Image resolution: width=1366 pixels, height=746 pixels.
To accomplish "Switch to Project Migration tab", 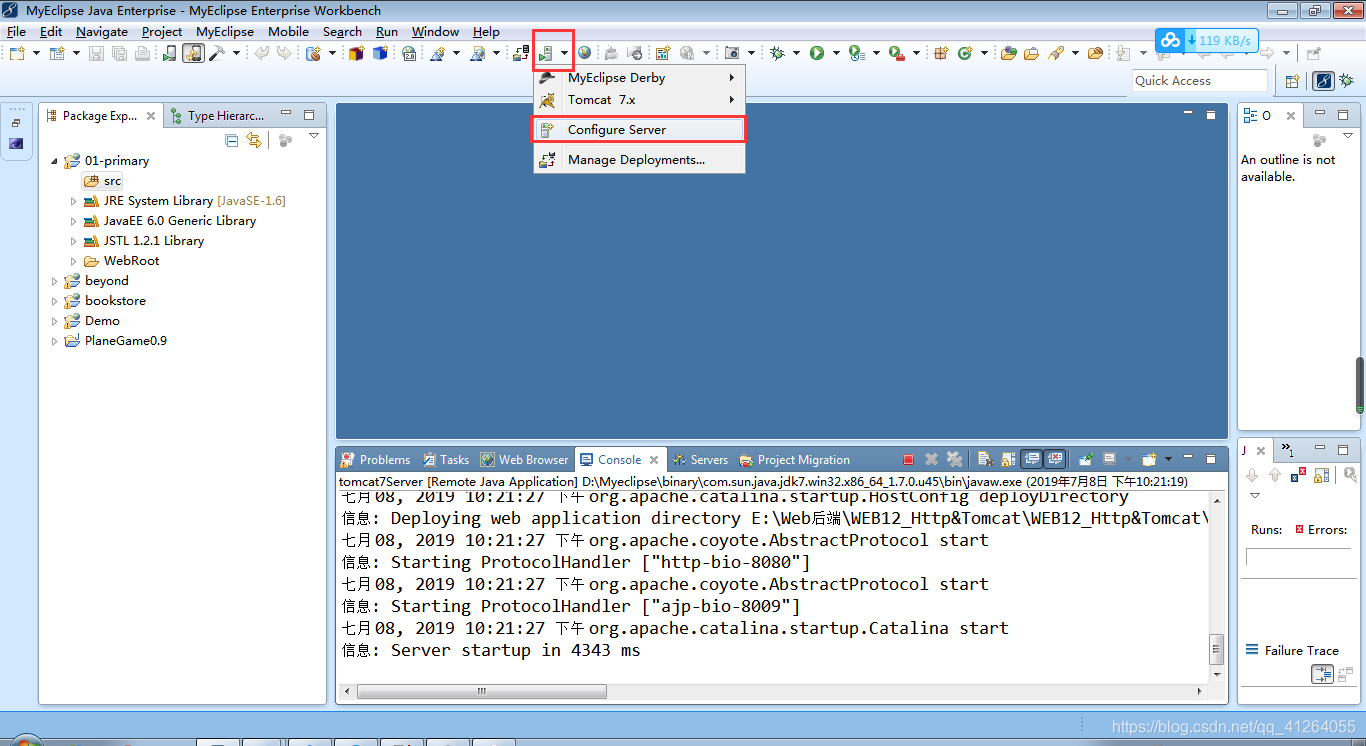I will [795, 460].
